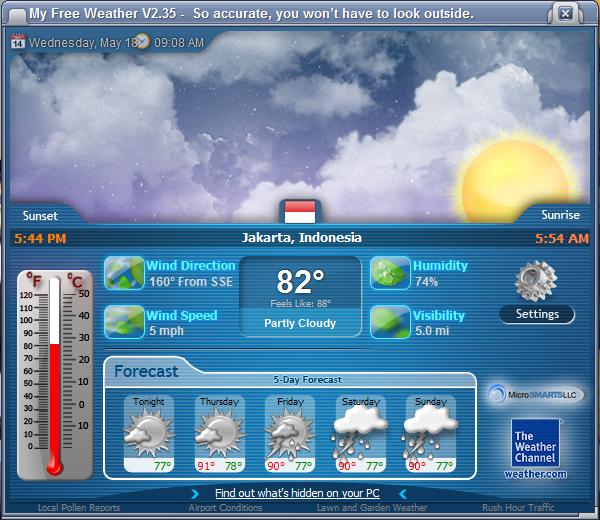The width and height of the screenshot is (600, 520).
Task: Click the Humidity leaf icon
Action: click(x=390, y=273)
